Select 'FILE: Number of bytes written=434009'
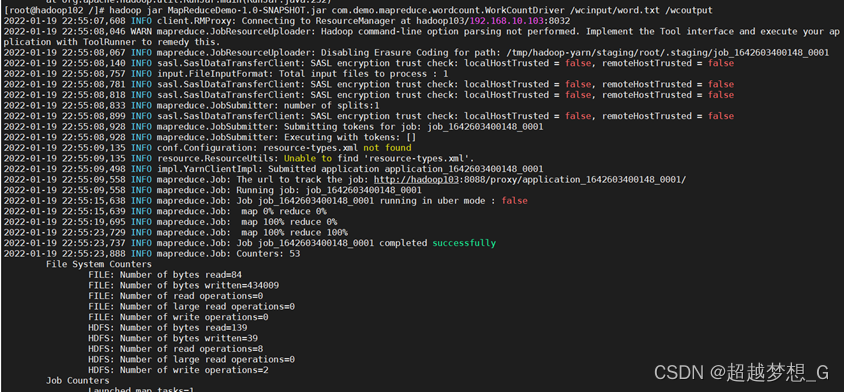Screen dimensions: 844x392 (184, 285)
